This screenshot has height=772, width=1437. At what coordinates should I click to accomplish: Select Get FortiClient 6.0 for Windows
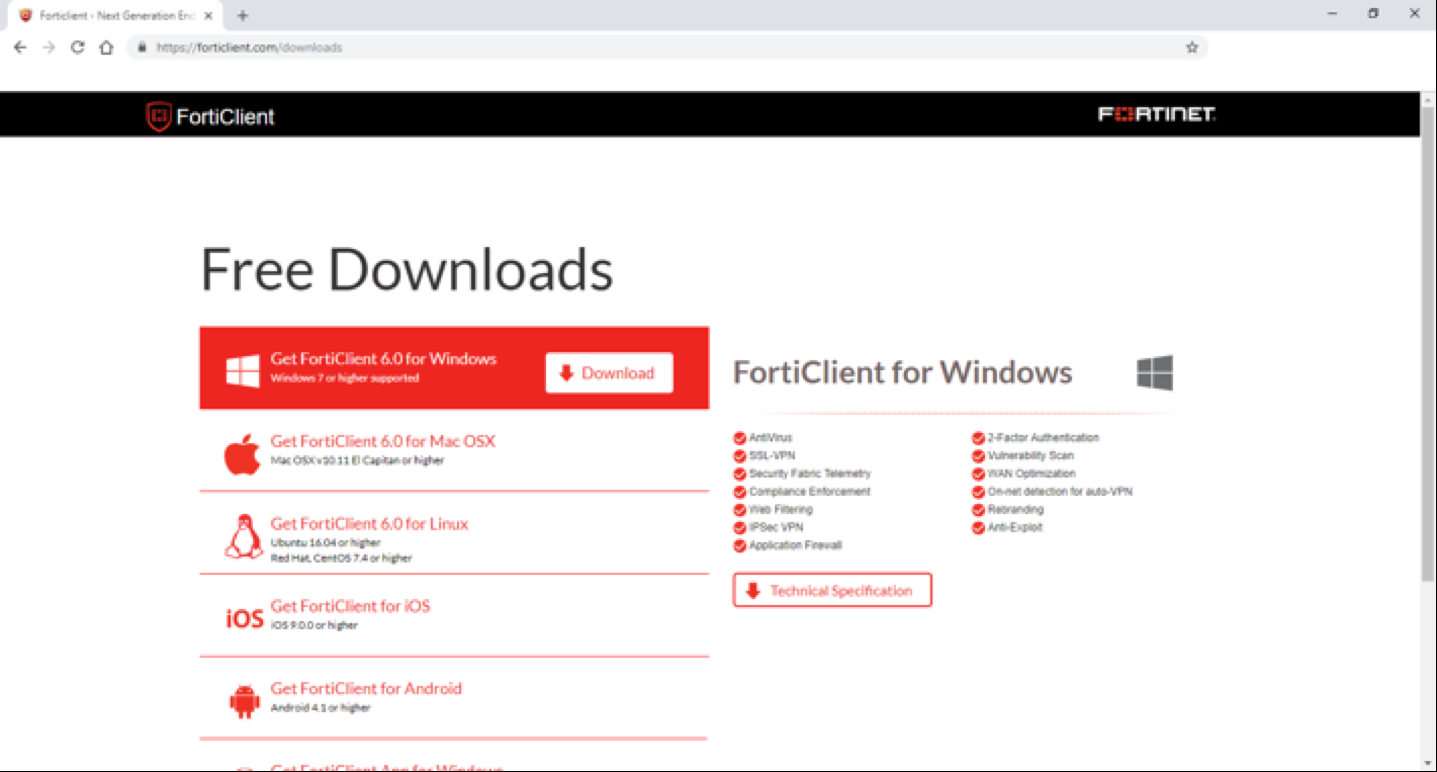[383, 359]
